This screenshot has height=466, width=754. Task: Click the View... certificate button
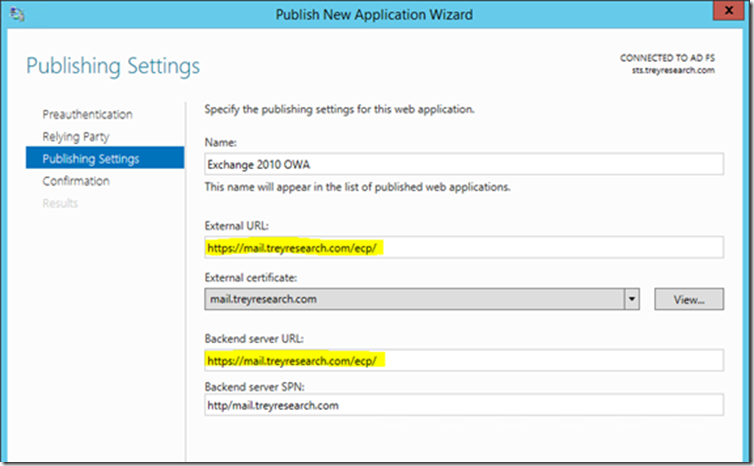click(x=689, y=299)
